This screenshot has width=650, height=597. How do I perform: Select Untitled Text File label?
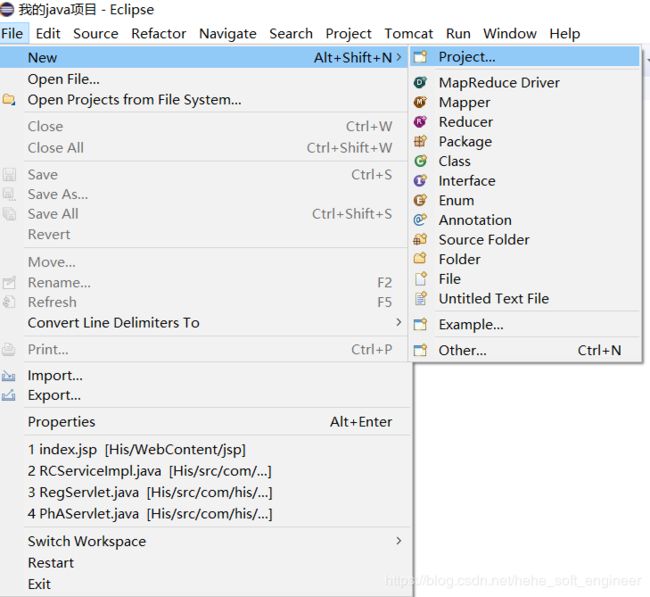pos(494,298)
